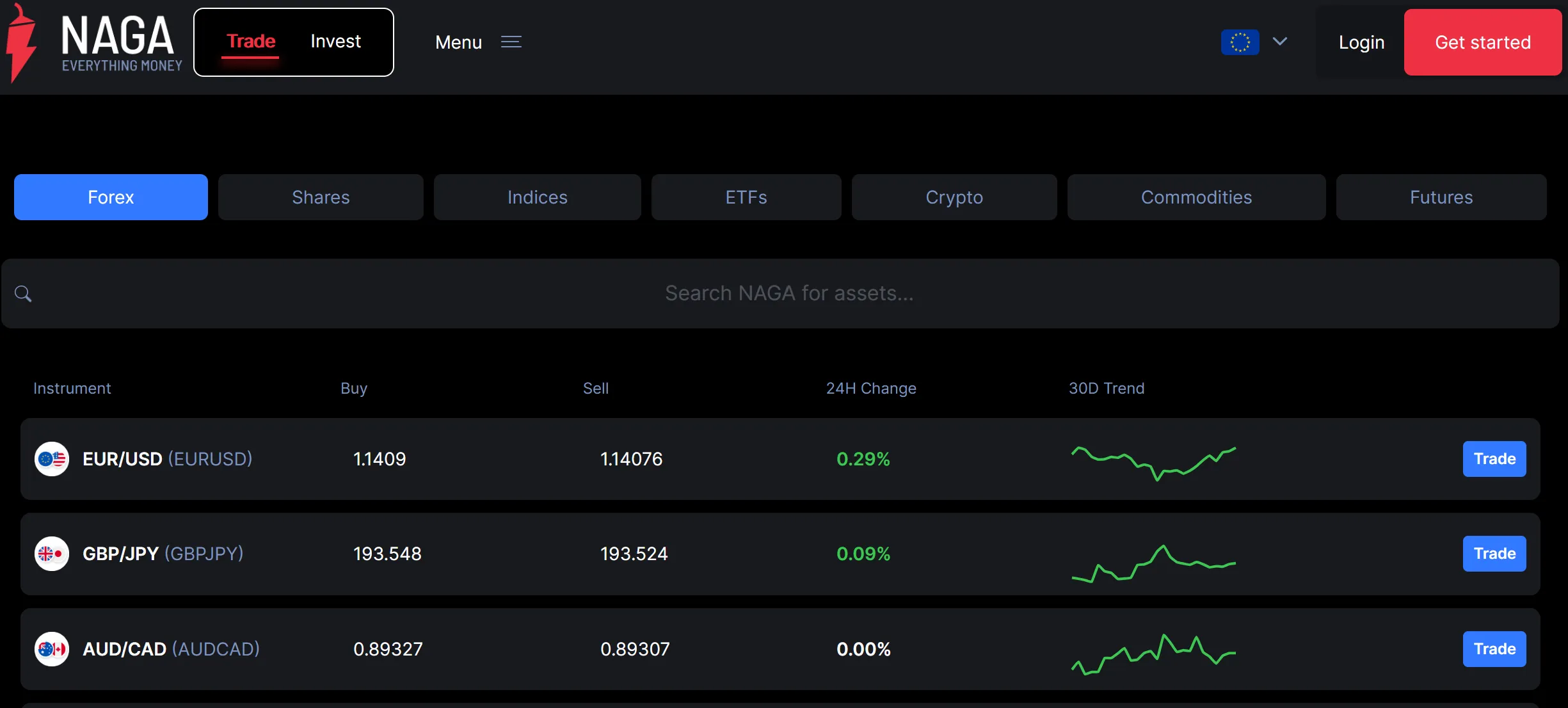The width and height of the screenshot is (1568, 708).
Task: Click the AUD/CAD buy price 0.89327
Action: (388, 649)
